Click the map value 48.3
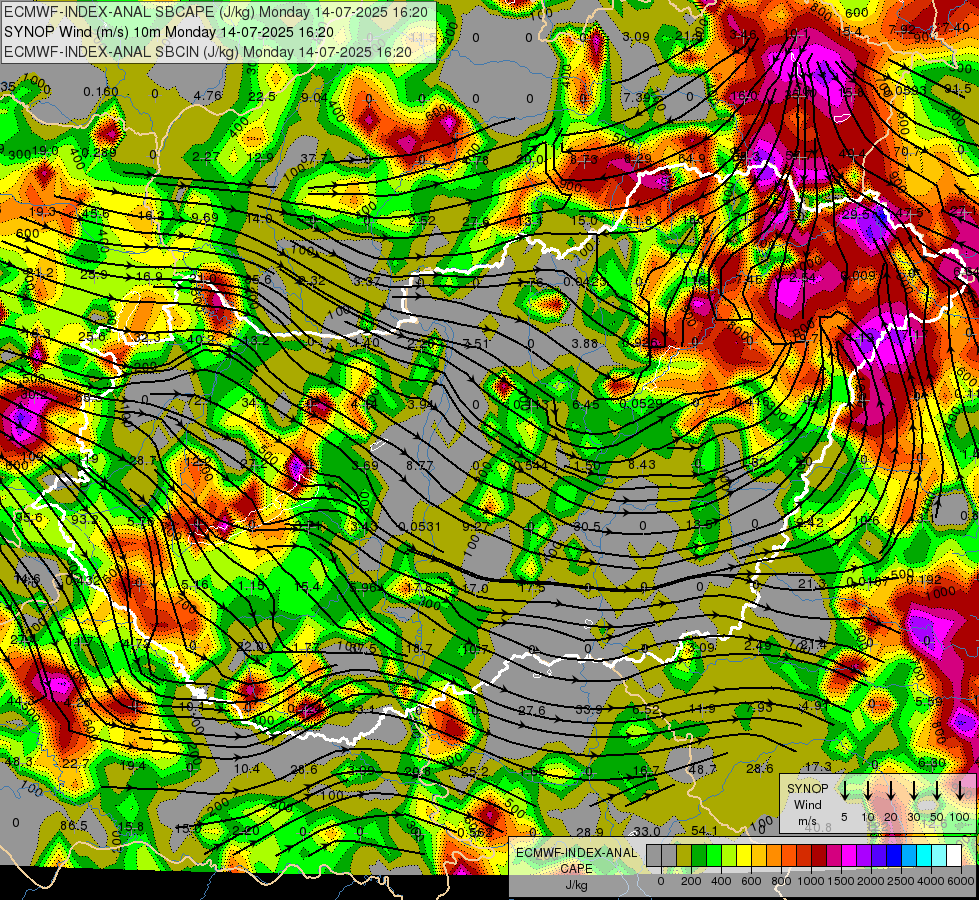The image size is (979, 900). coord(19,762)
